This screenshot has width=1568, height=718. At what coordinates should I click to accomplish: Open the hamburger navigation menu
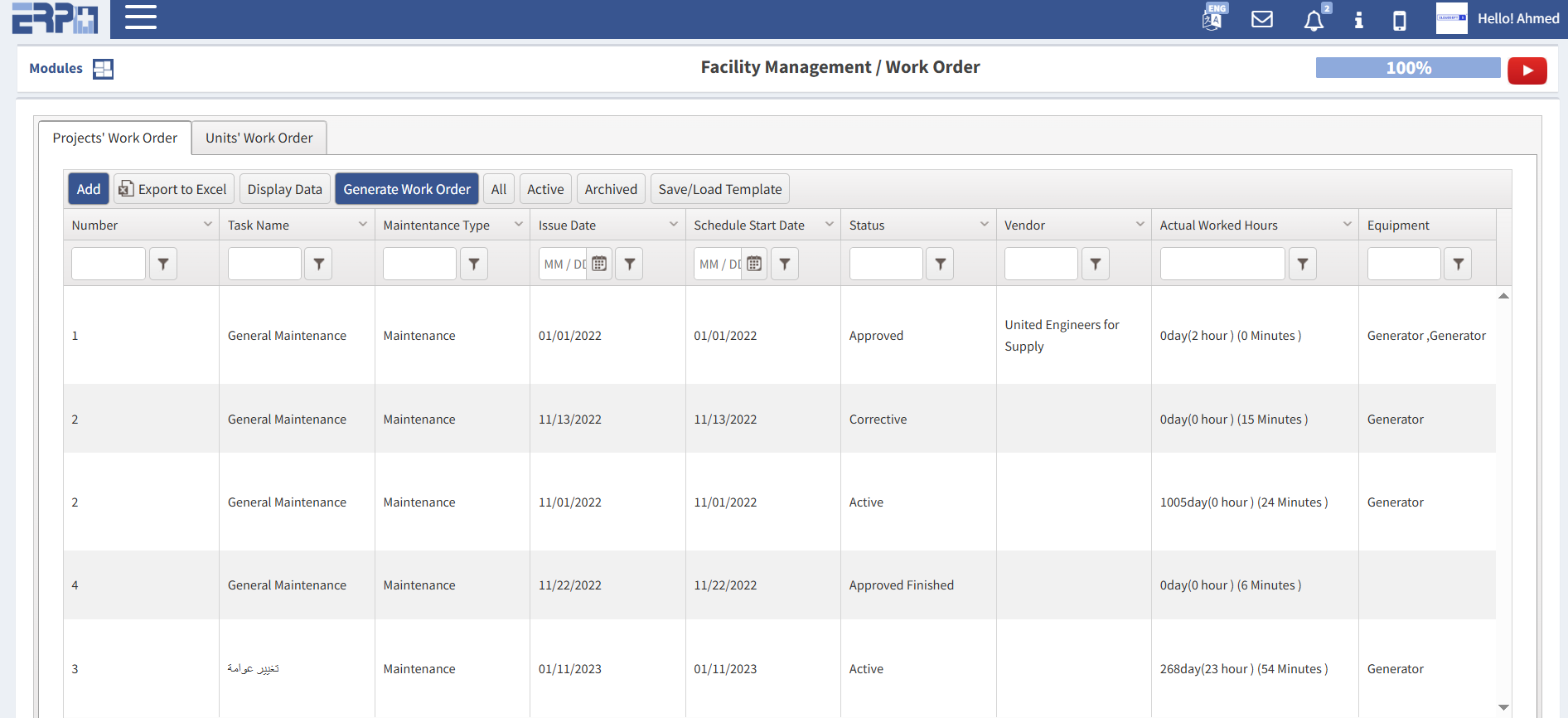click(x=140, y=17)
